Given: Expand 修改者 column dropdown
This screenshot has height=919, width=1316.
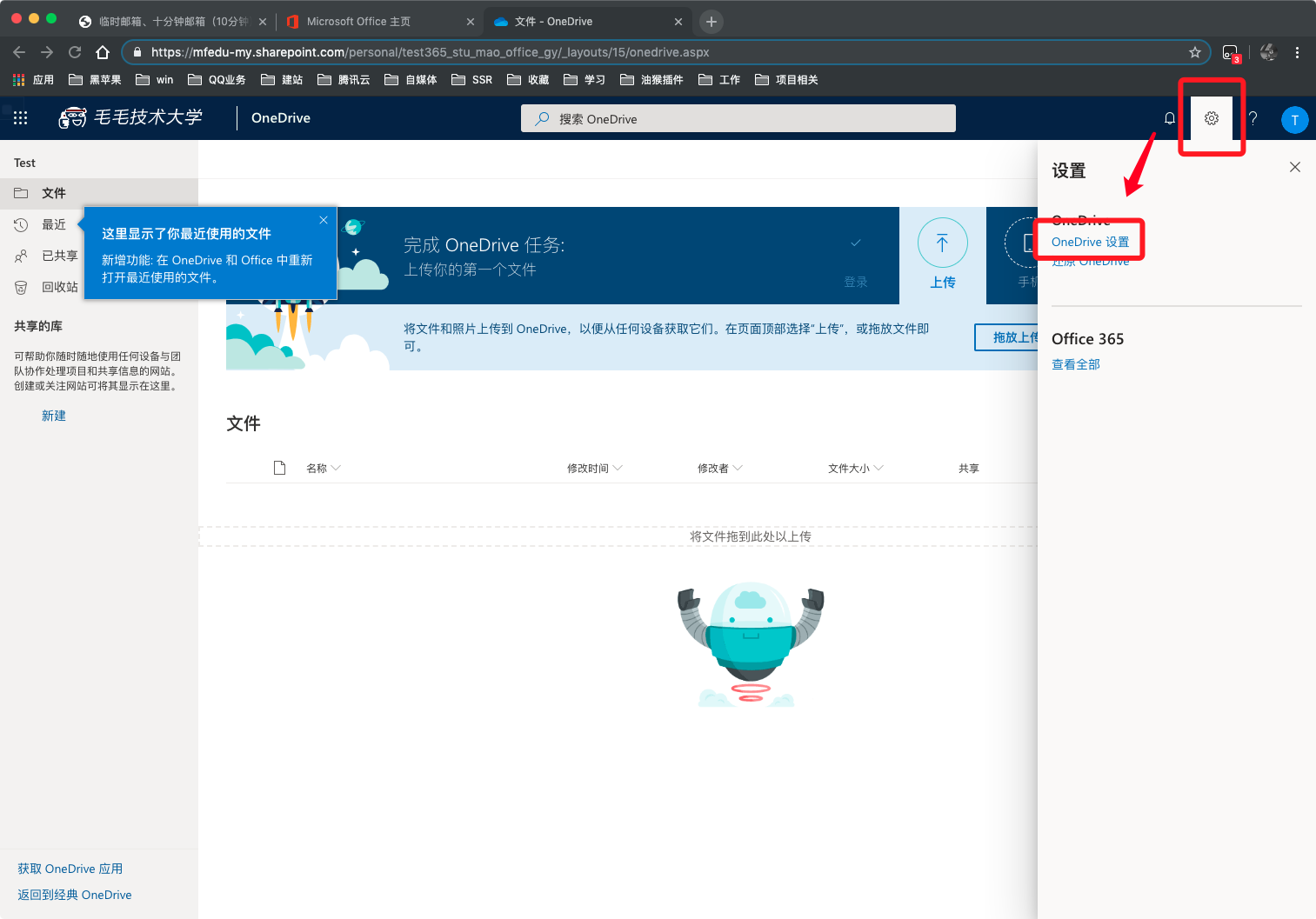Looking at the screenshot, I should click(x=720, y=468).
